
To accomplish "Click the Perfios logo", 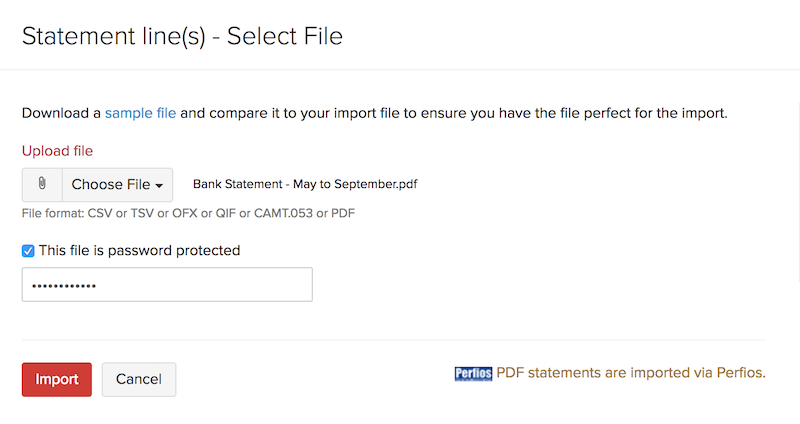I will tap(473, 374).
